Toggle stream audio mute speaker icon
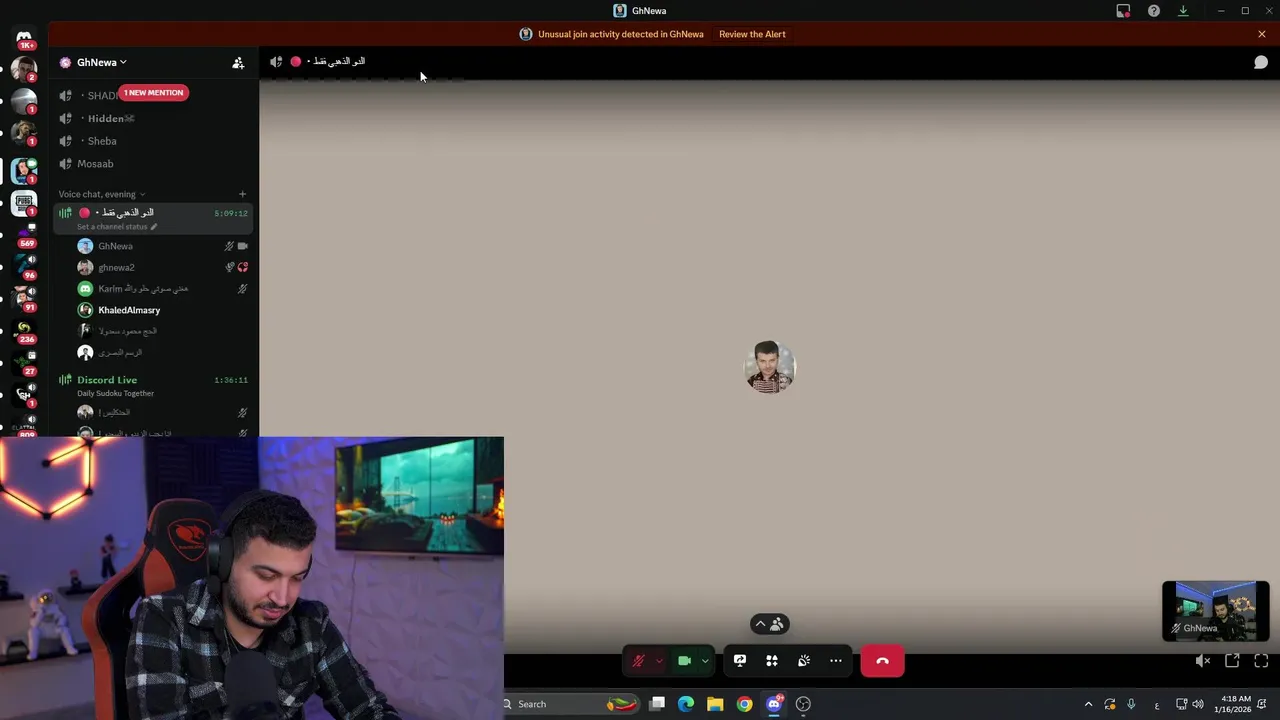 1203,661
